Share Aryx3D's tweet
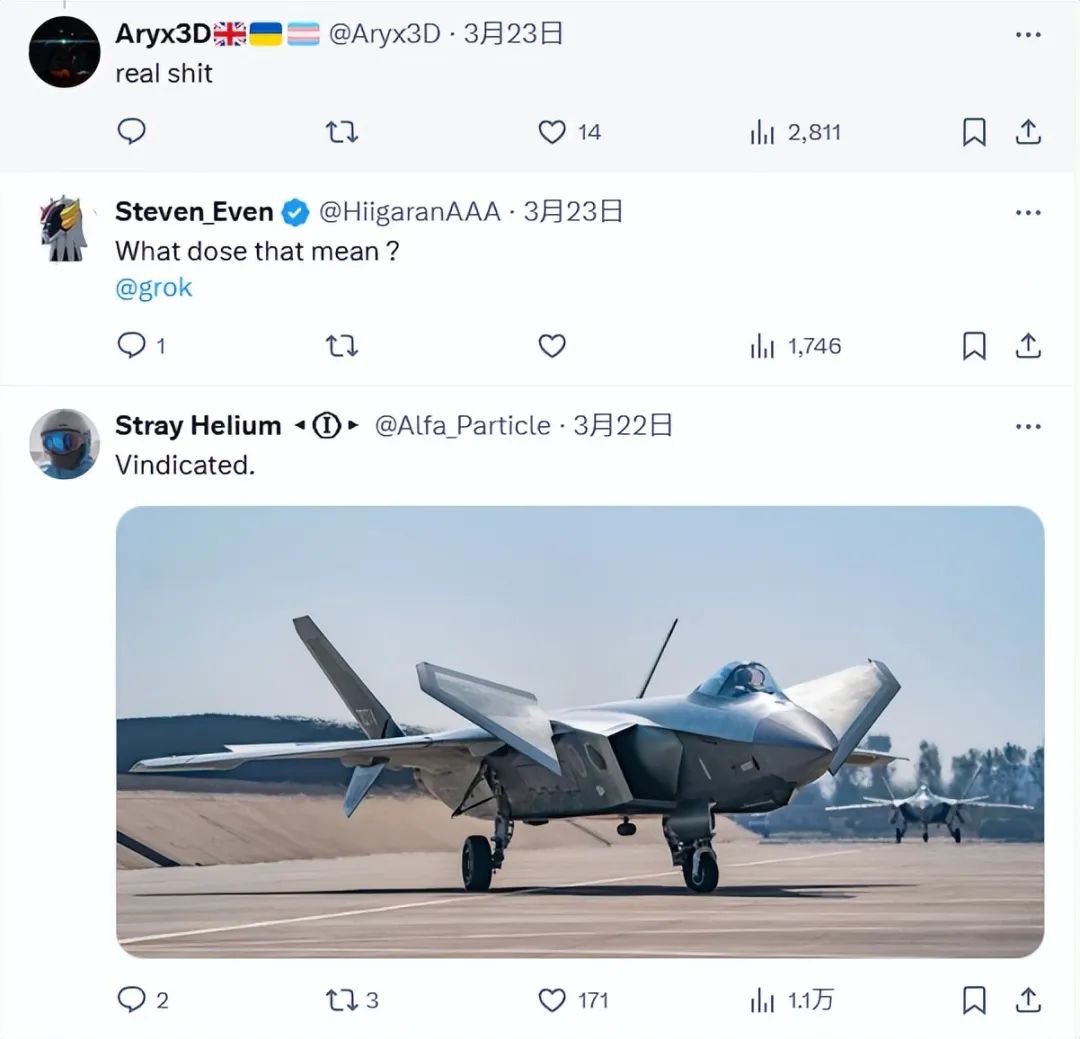This screenshot has height=1039, width=1080. pyautogui.click(x=1028, y=132)
